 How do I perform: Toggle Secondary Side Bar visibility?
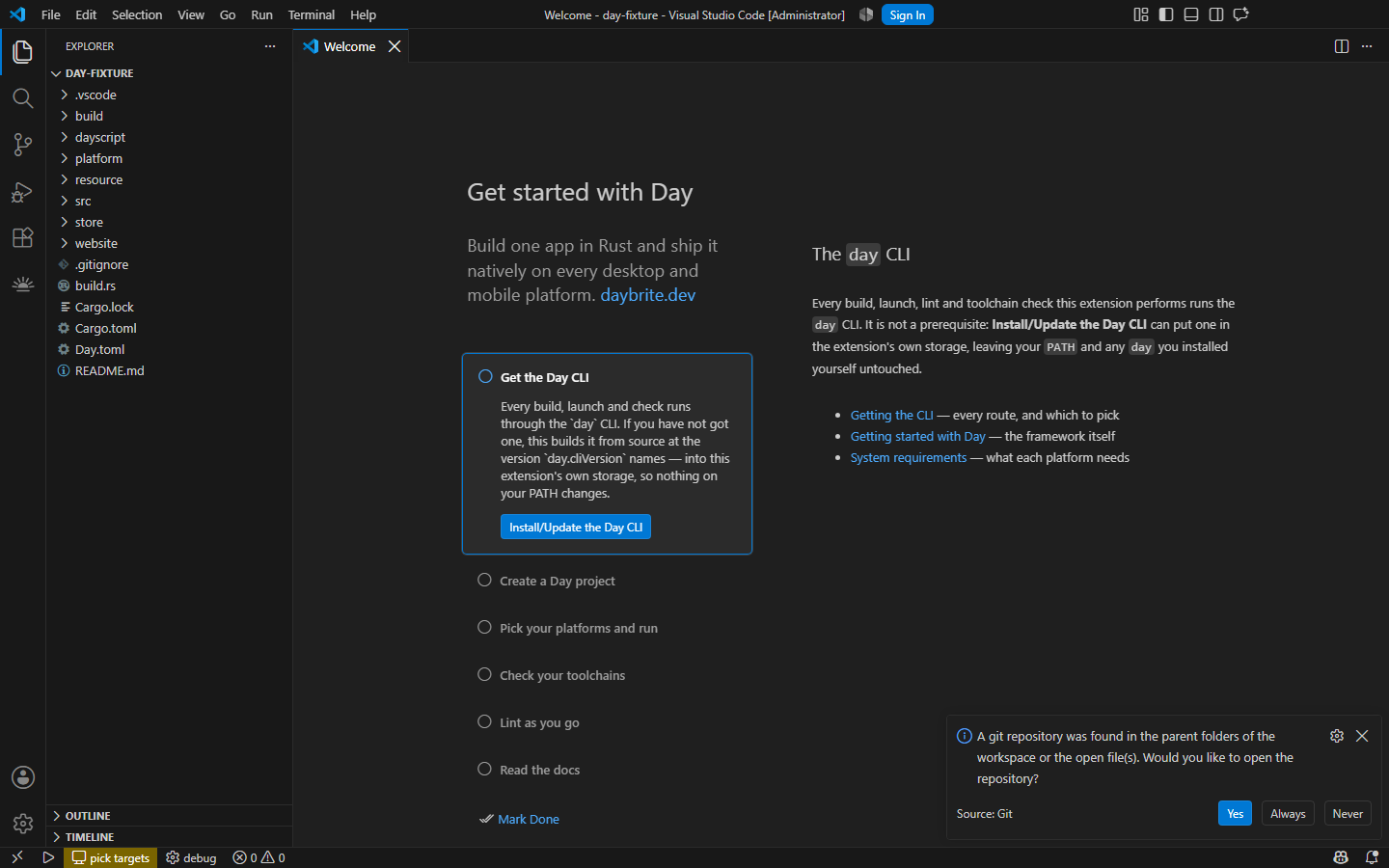point(1216,14)
